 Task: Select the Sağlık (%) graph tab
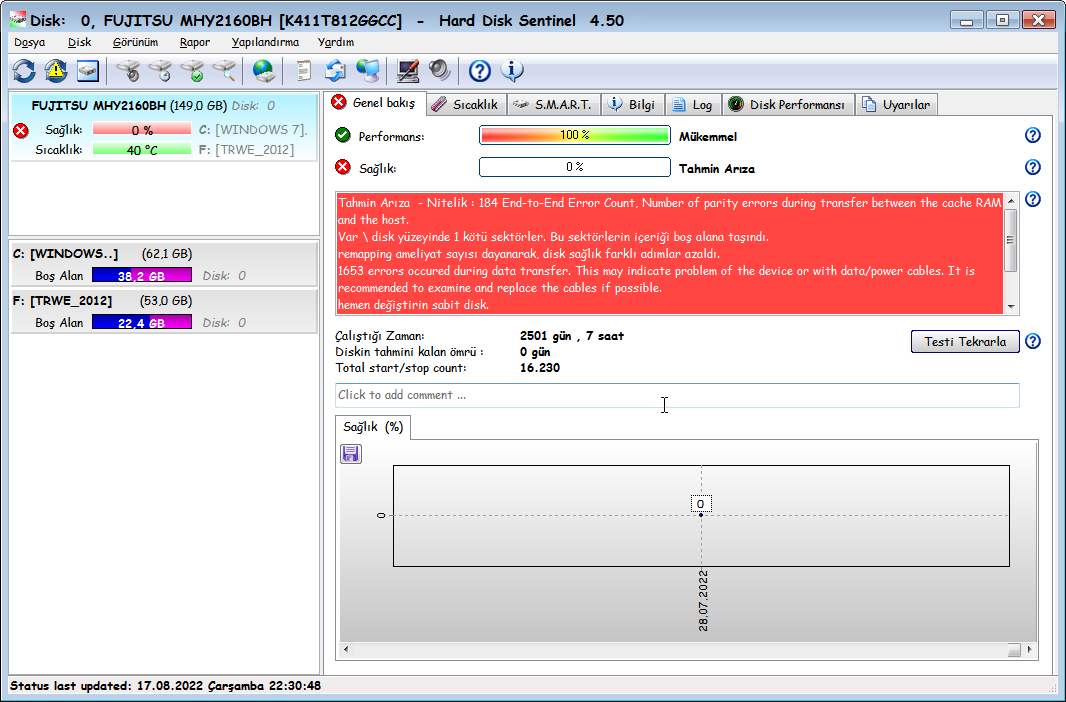[373, 427]
